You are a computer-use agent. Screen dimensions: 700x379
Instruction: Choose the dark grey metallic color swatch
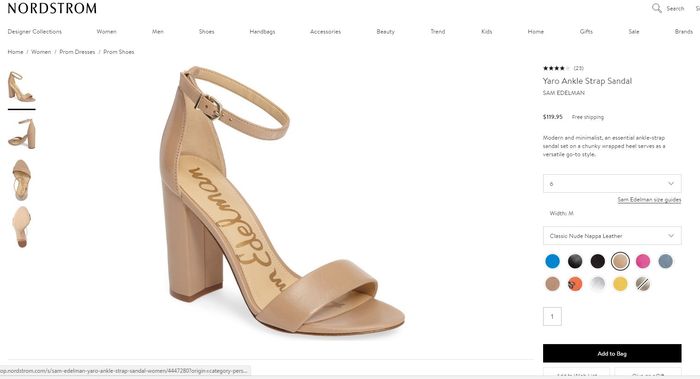(x=575, y=261)
